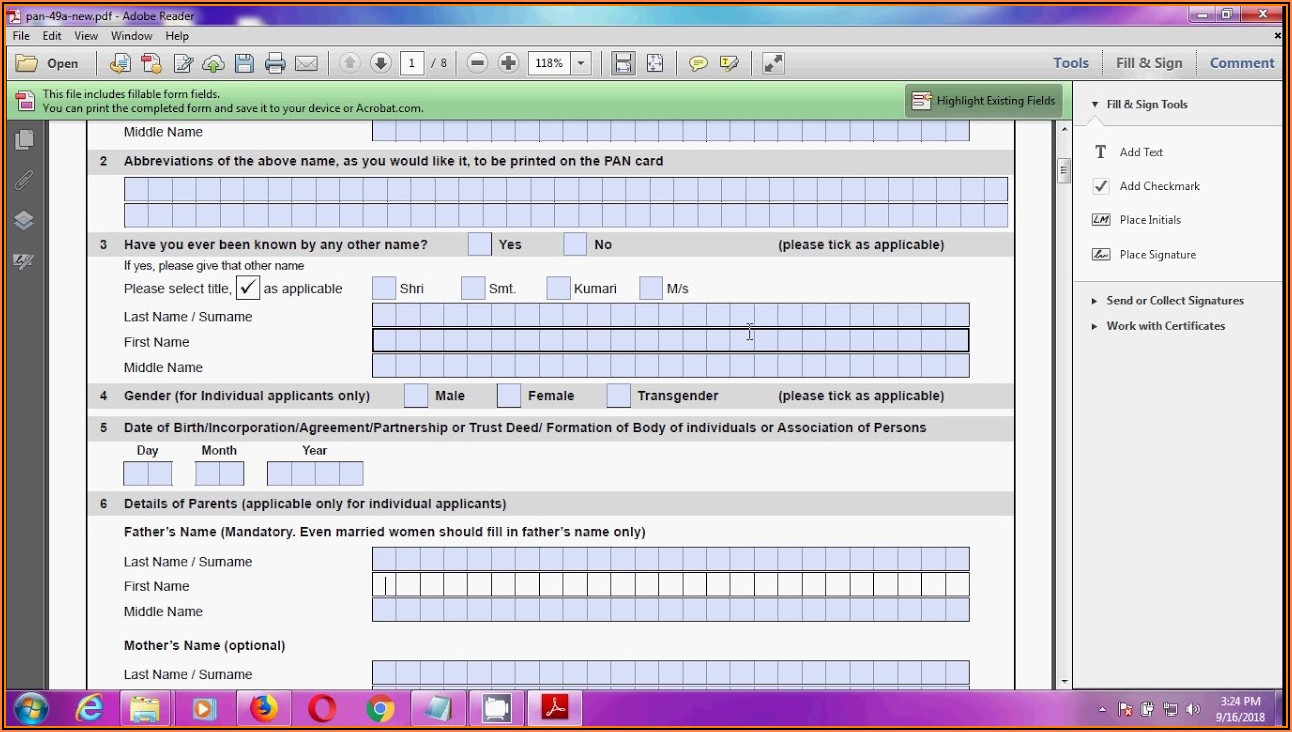Choose Place Signature tool

[1157, 255]
